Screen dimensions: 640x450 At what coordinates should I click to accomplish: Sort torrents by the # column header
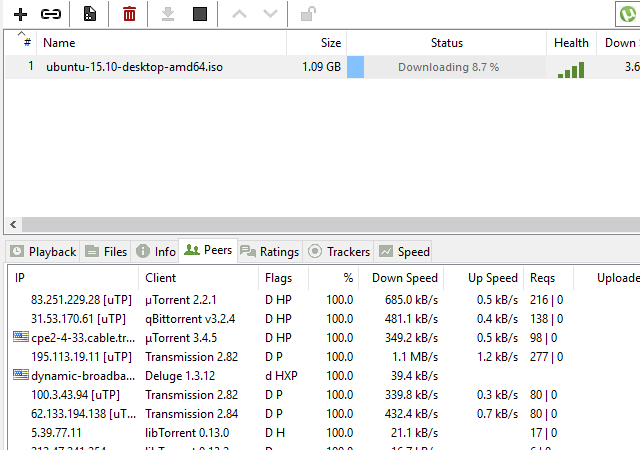point(21,42)
